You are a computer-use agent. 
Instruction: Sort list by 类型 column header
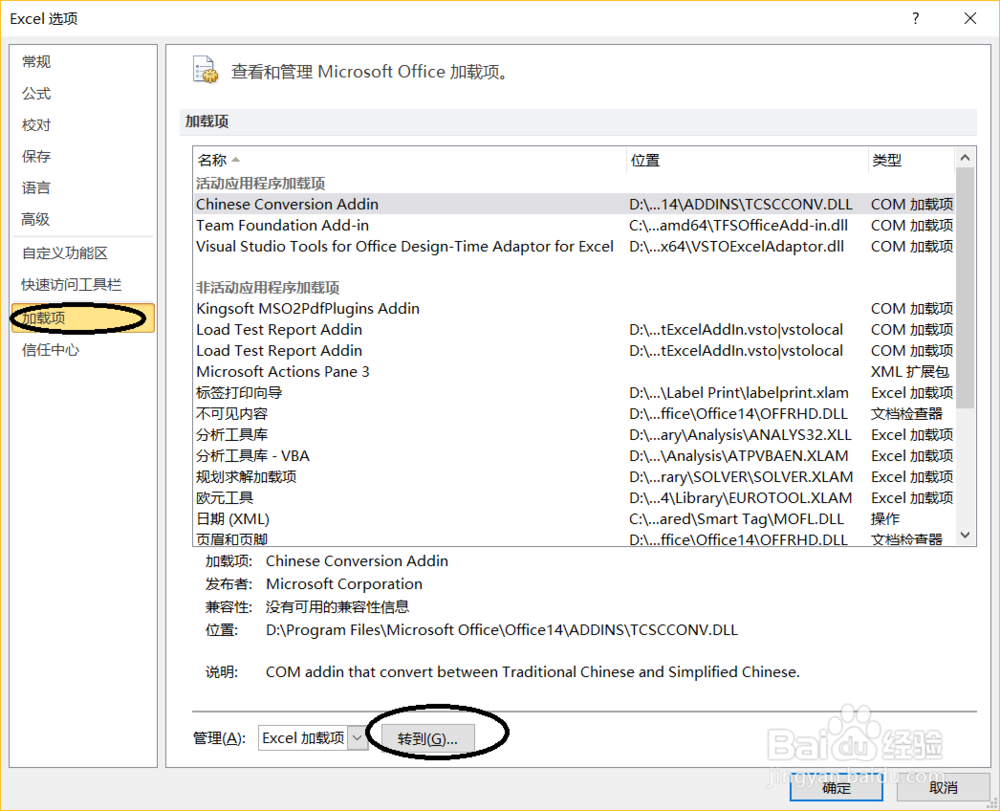point(911,160)
